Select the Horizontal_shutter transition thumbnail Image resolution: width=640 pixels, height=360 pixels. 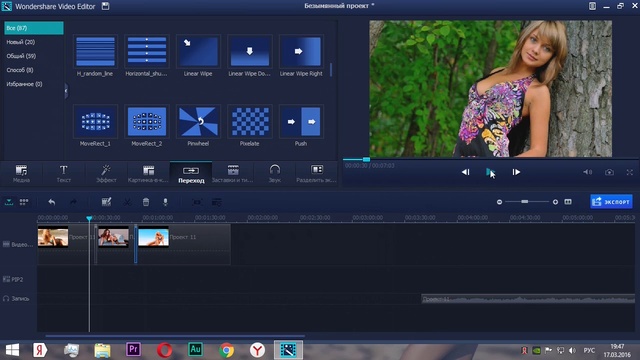click(147, 51)
